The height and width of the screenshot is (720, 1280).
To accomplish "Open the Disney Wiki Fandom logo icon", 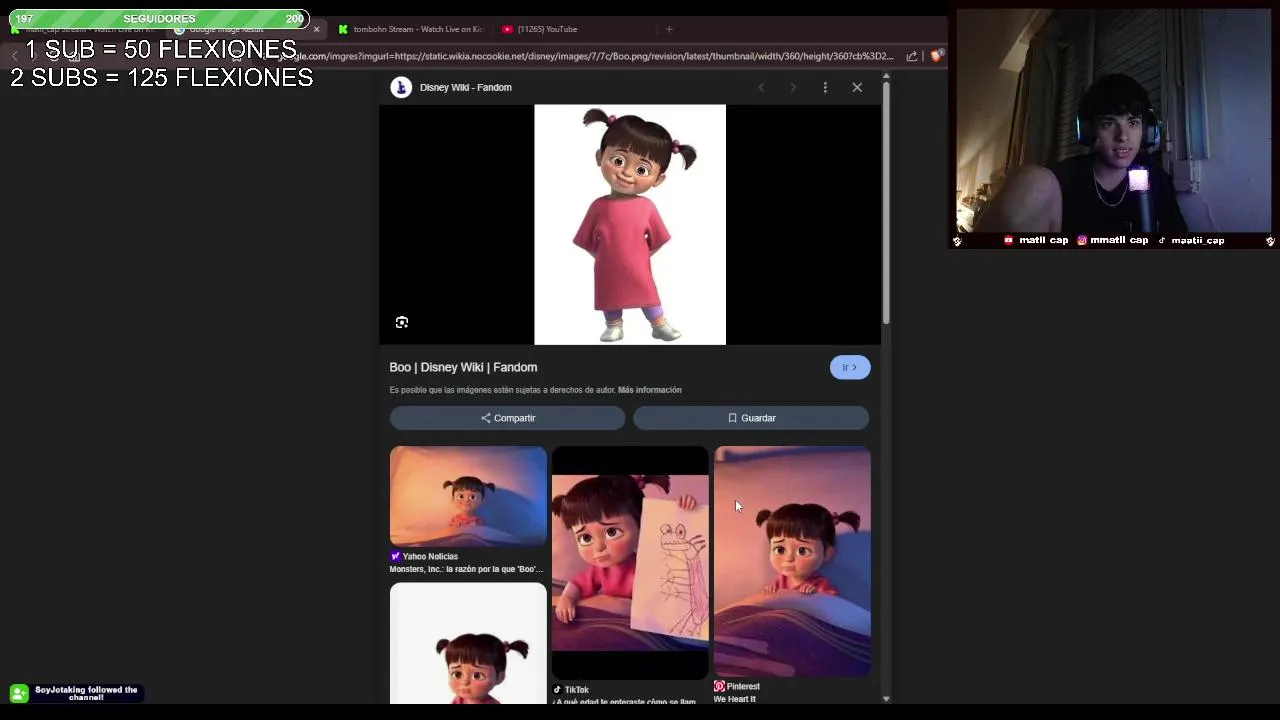I will (401, 87).
